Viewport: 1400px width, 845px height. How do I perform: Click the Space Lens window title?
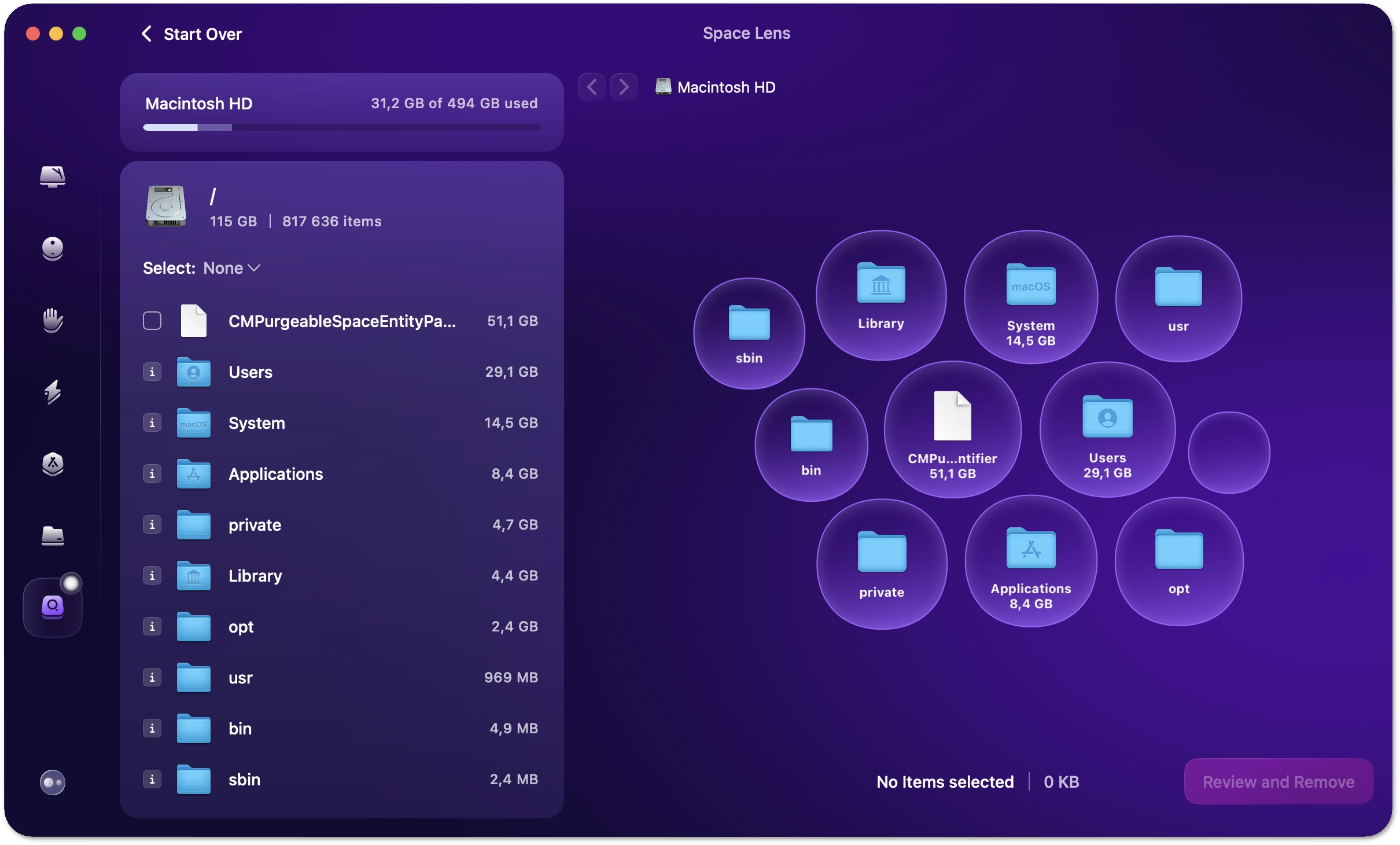746,33
